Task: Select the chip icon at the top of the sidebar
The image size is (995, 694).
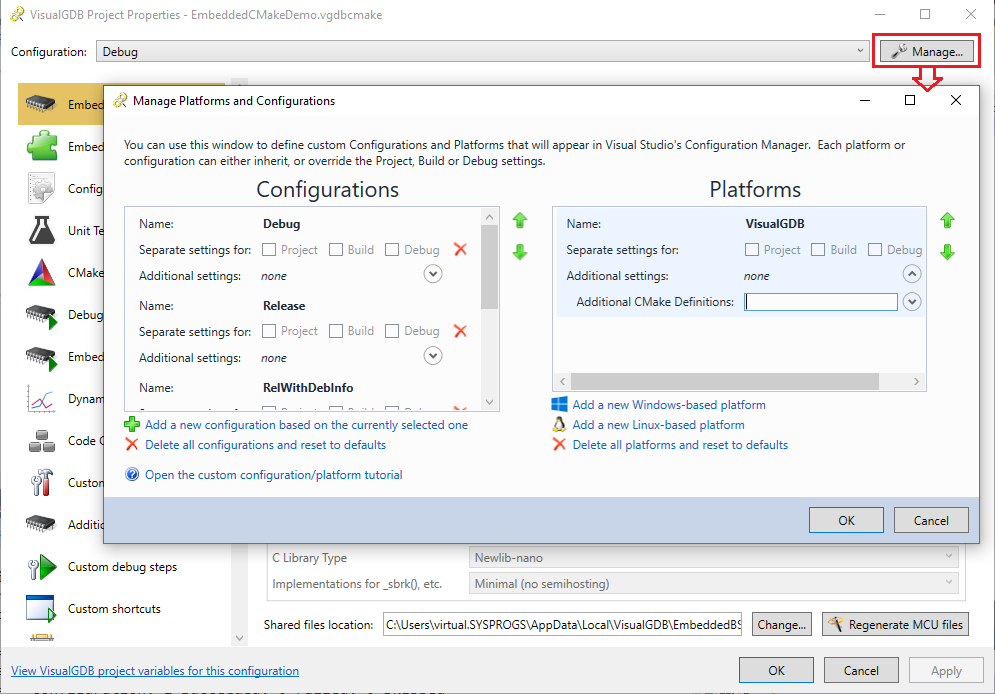Action: pyautogui.click(x=41, y=103)
